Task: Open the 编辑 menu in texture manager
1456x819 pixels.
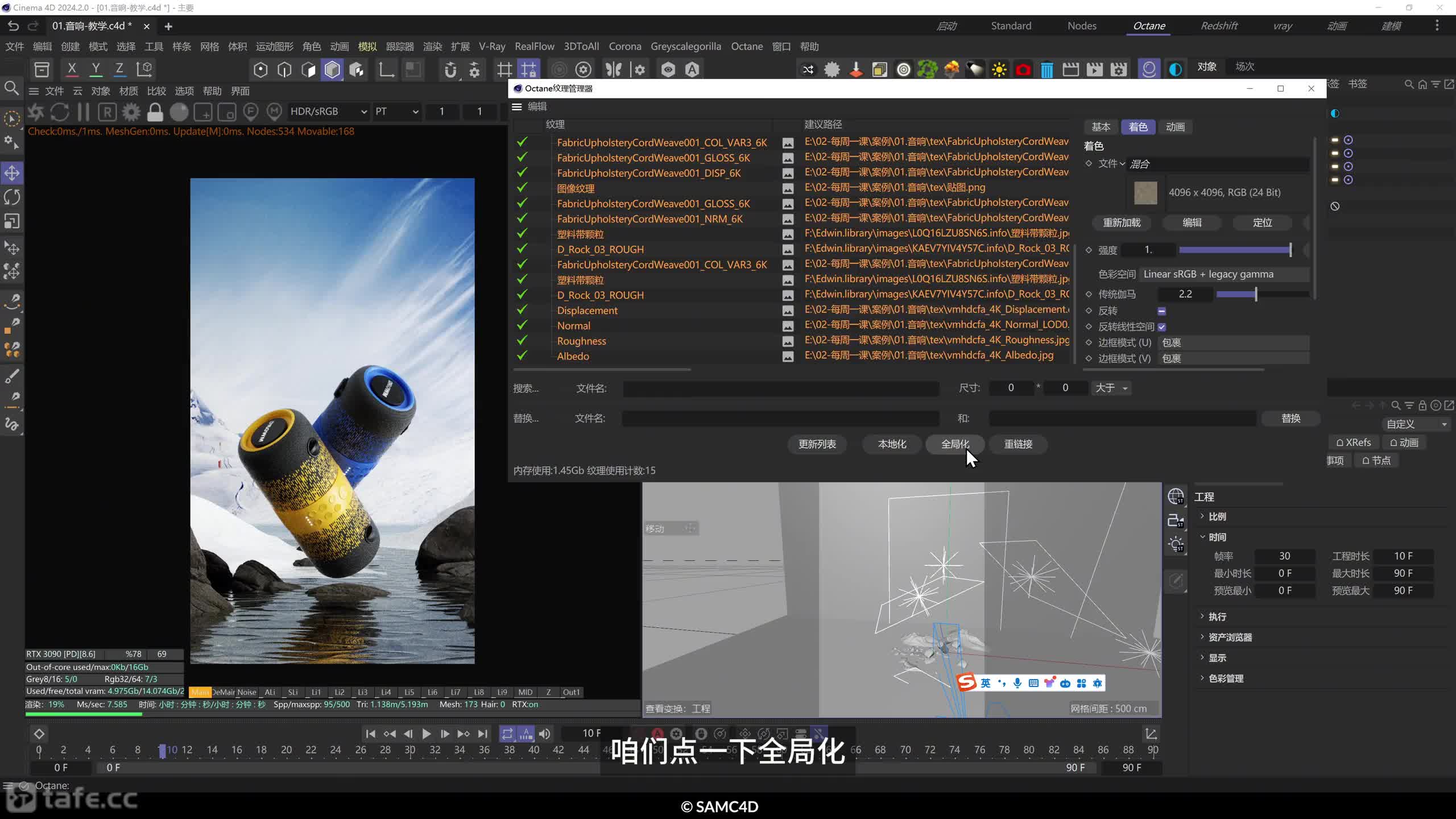Action: (537, 106)
